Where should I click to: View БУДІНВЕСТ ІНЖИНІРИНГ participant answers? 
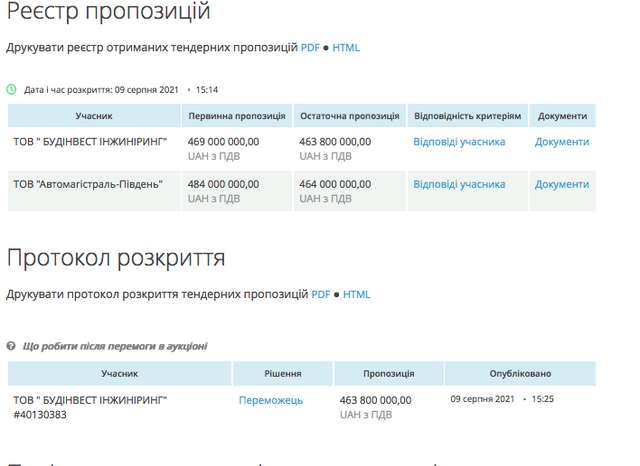(x=459, y=142)
